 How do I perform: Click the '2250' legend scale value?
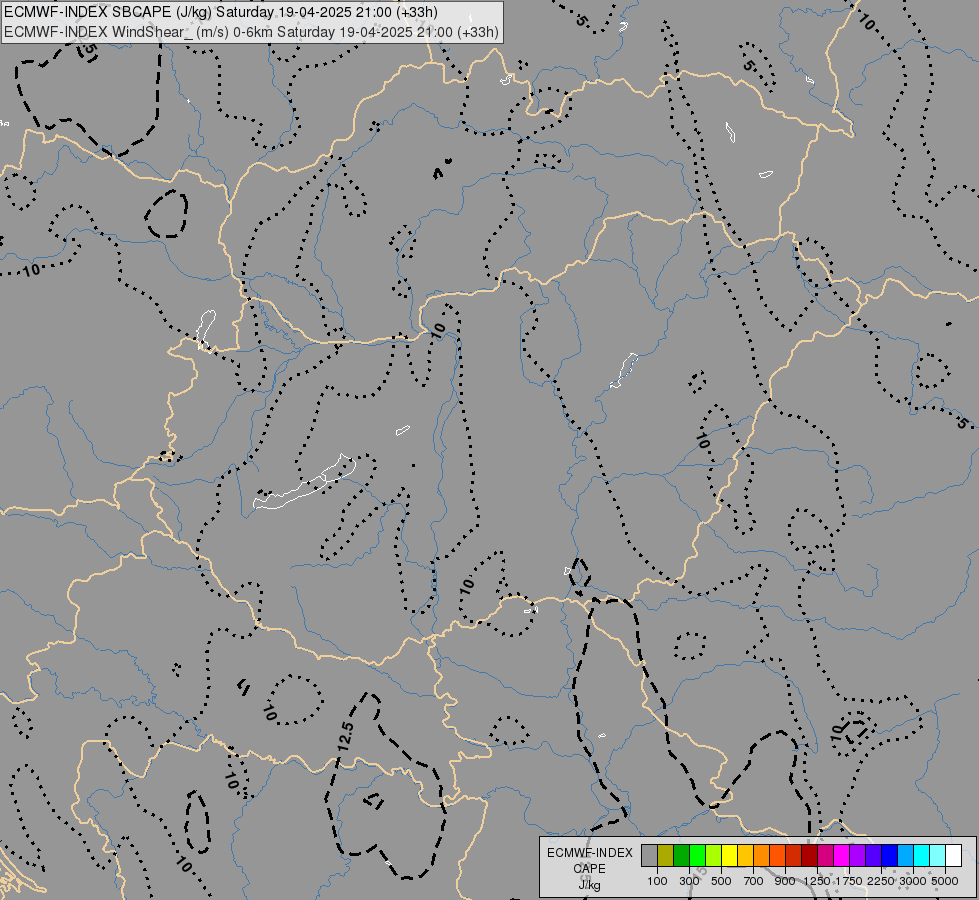point(881,881)
